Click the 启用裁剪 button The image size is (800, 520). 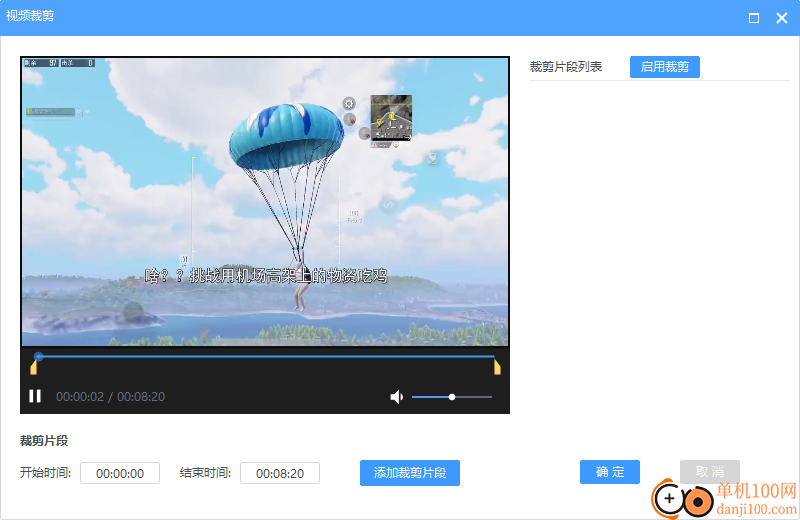[x=664, y=67]
